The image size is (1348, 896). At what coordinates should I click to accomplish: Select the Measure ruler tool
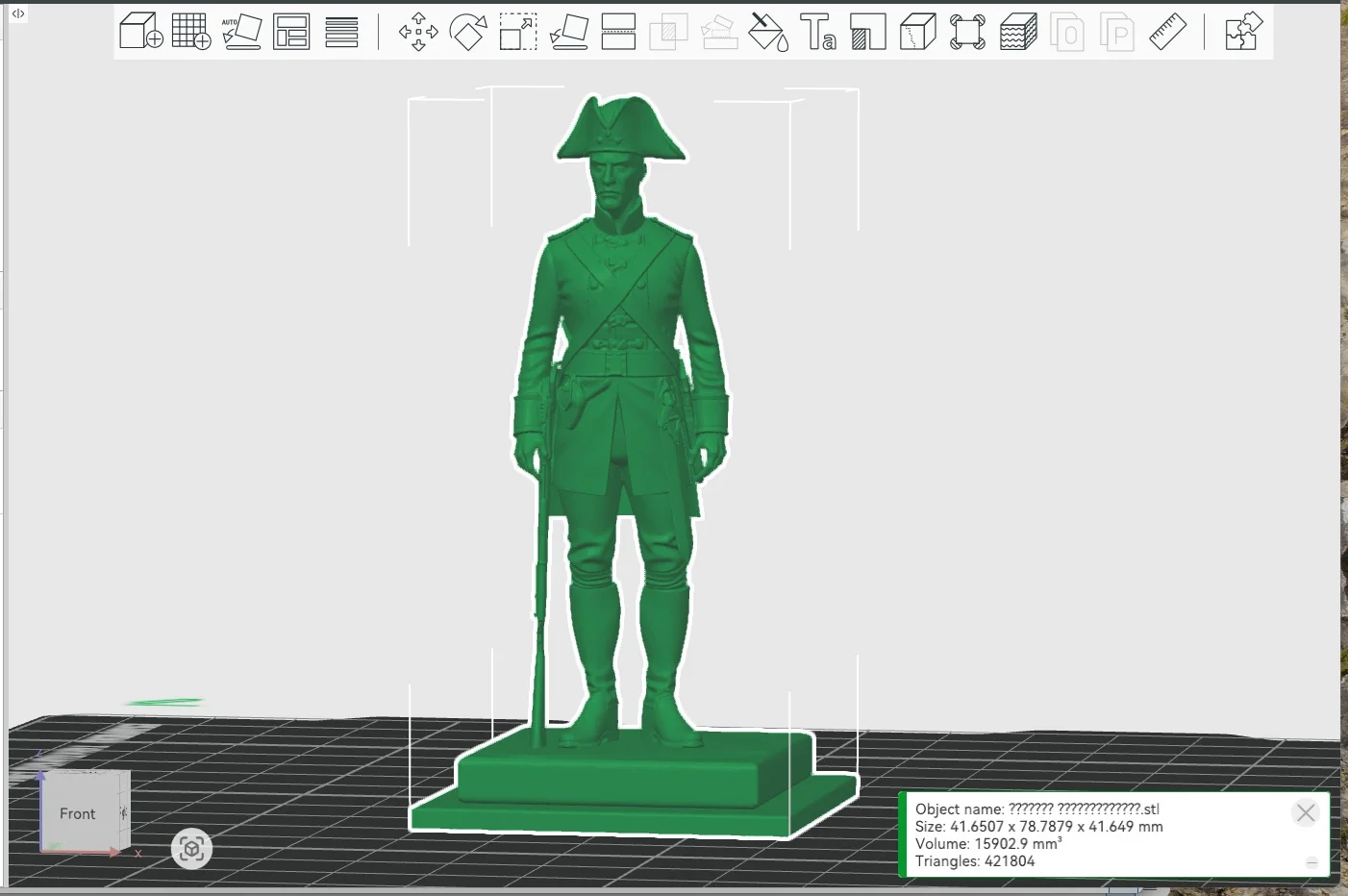coord(1167,32)
